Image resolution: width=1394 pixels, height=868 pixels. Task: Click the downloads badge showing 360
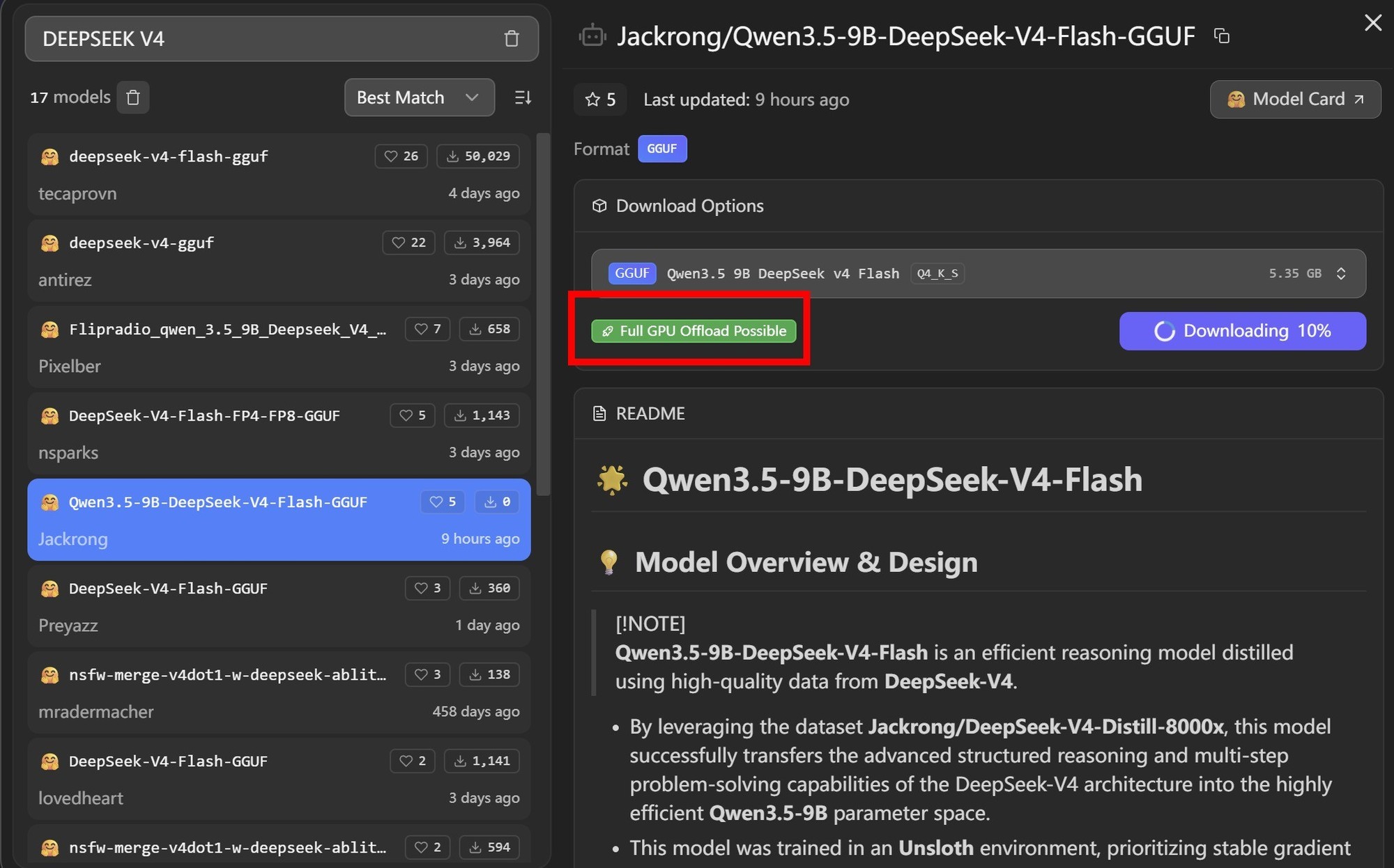coord(489,588)
